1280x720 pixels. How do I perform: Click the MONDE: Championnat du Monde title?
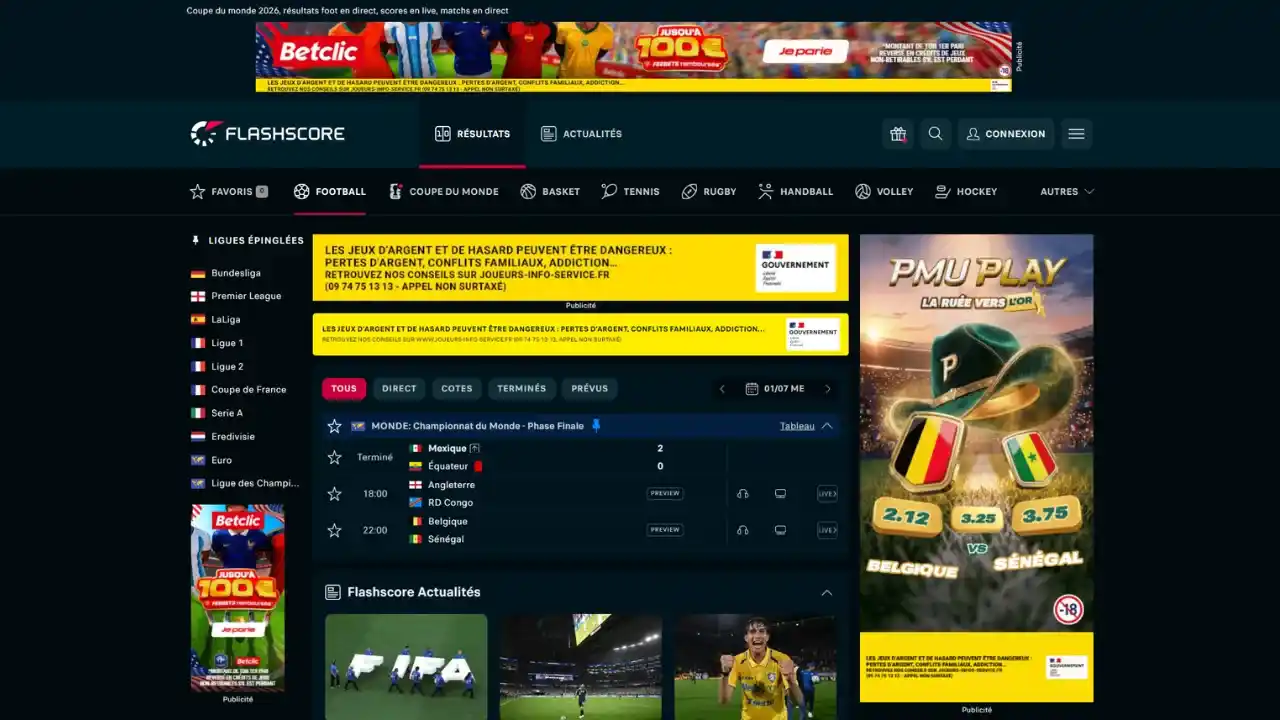pyautogui.click(x=477, y=426)
